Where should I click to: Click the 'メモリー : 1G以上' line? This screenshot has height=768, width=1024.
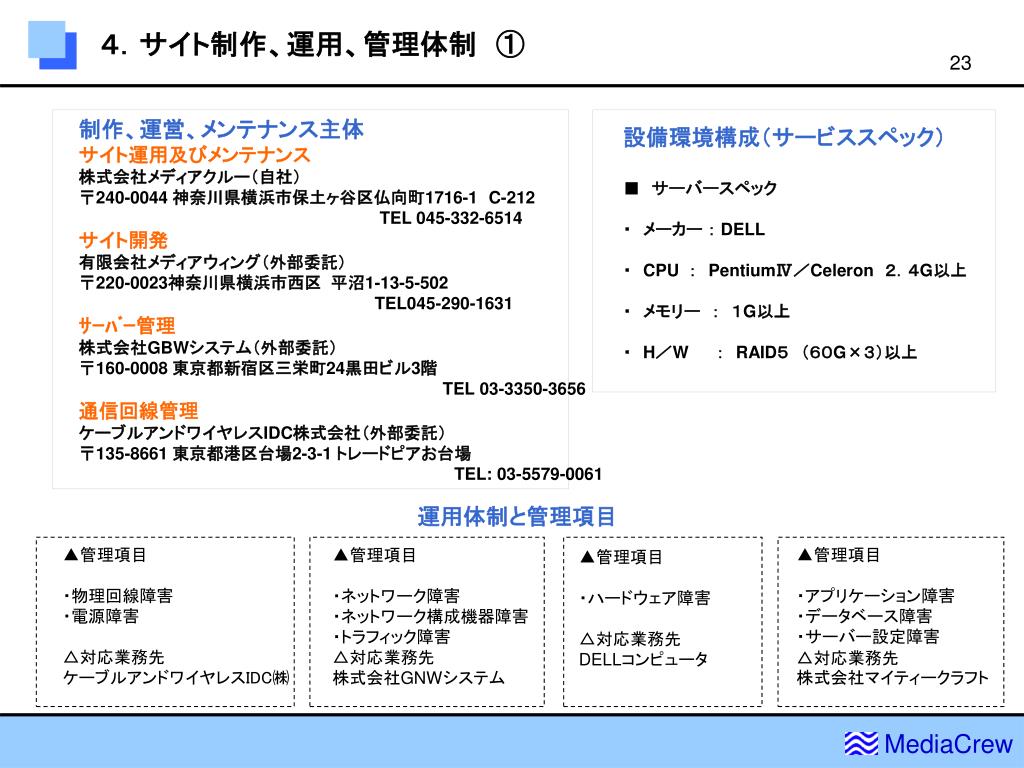click(707, 312)
